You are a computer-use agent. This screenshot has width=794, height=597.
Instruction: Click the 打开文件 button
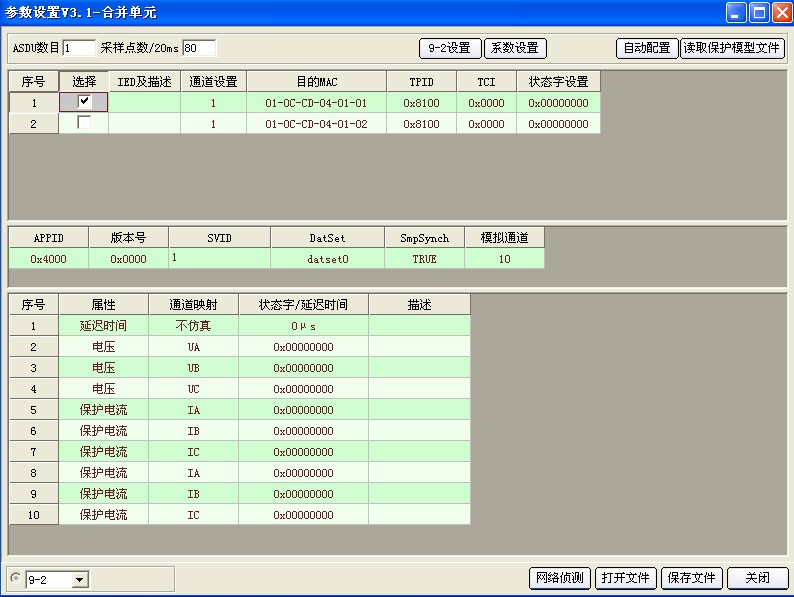point(625,578)
